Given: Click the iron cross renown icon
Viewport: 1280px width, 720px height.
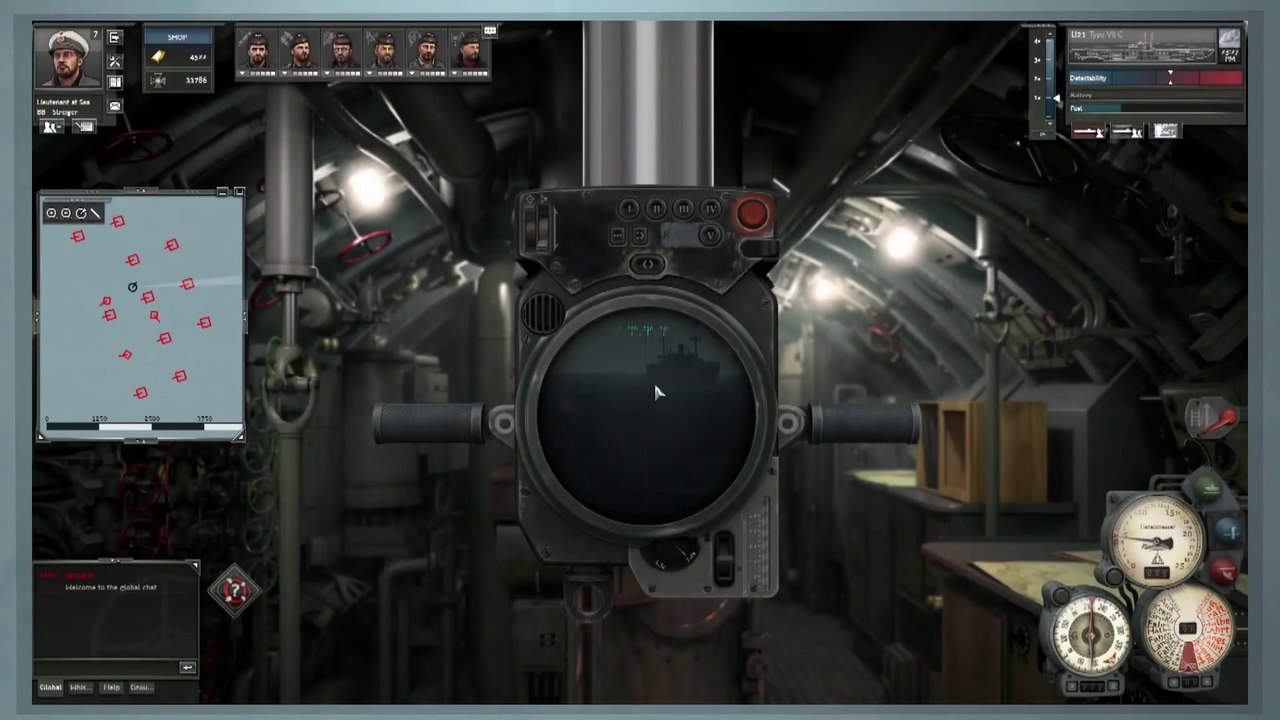Looking at the screenshot, I should 158,80.
